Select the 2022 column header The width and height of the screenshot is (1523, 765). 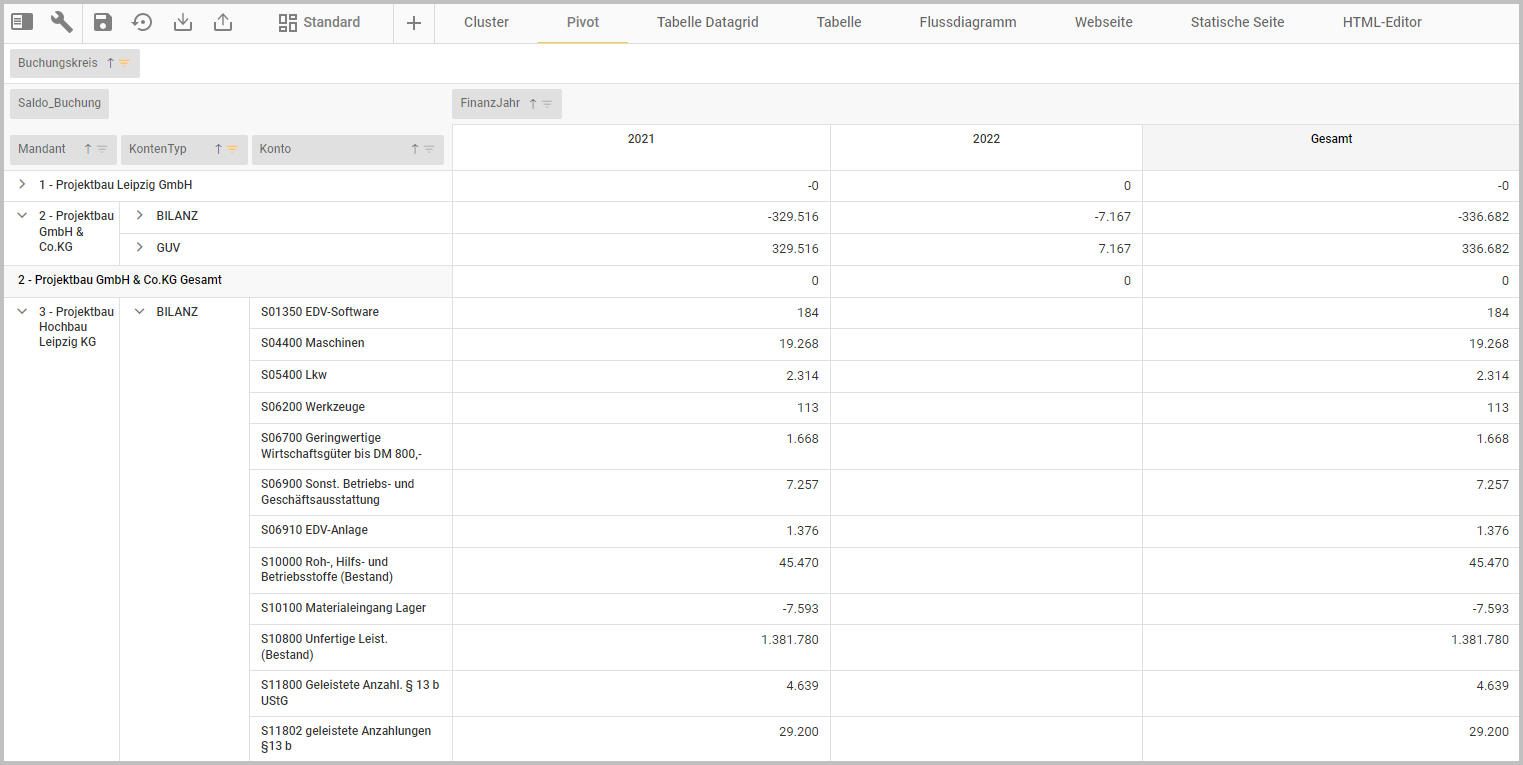[x=986, y=139]
